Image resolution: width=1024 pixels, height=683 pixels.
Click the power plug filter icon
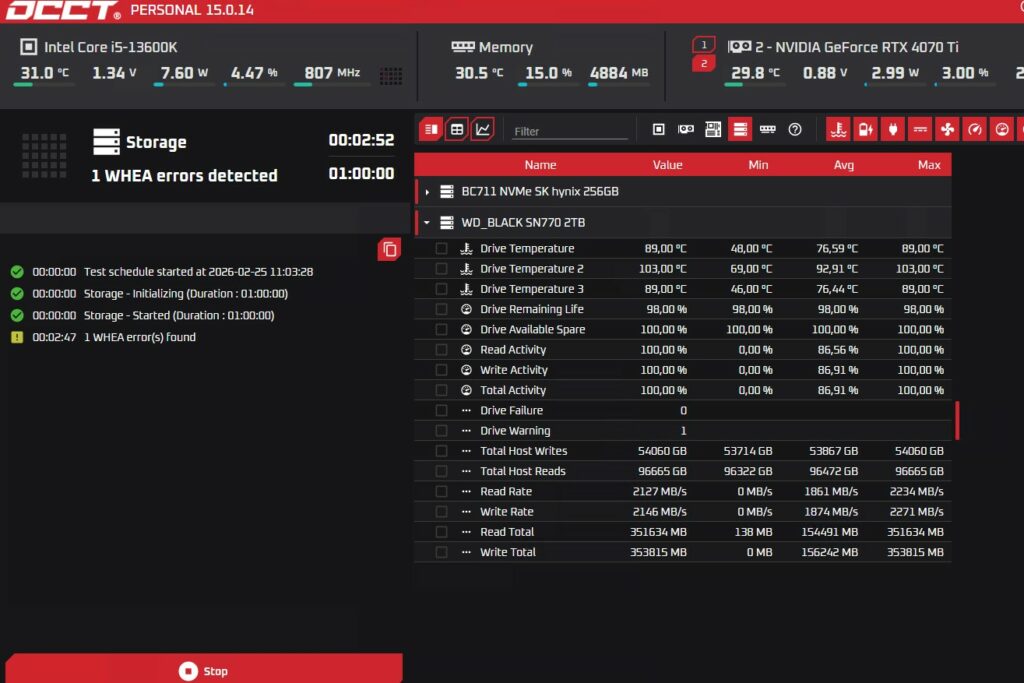click(893, 129)
